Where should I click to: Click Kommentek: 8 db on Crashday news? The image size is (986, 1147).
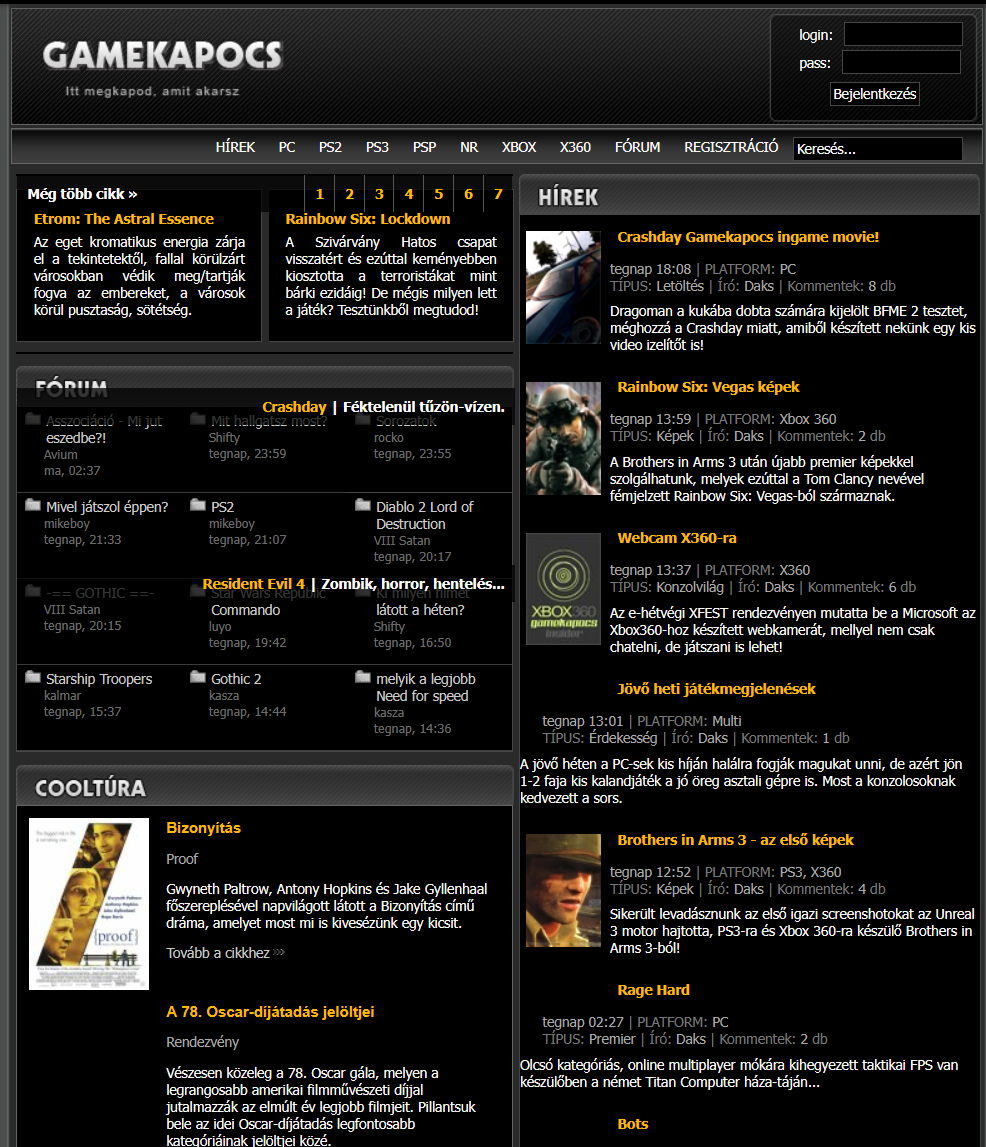point(841,286)
